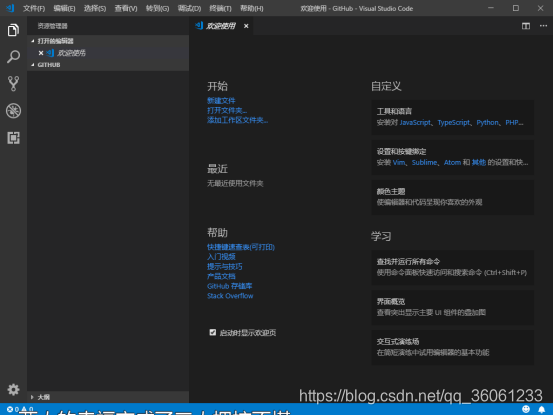This screenshot has width=553, height=415.
Task: Click the 无最近使用文件夹 text
Action: pyautogui.click(x=235, y=183)
